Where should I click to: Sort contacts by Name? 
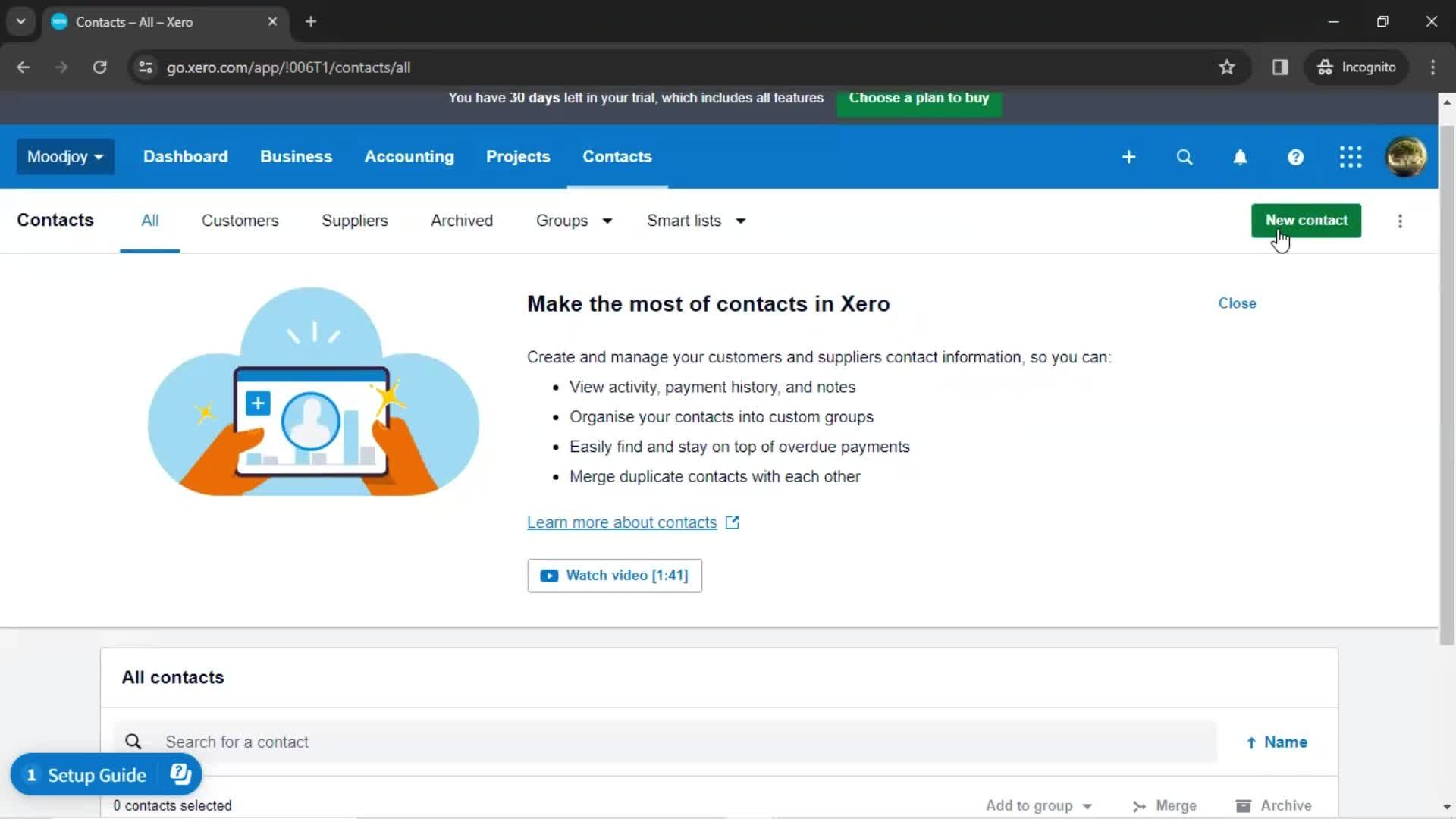click(x=1276, y=742)
